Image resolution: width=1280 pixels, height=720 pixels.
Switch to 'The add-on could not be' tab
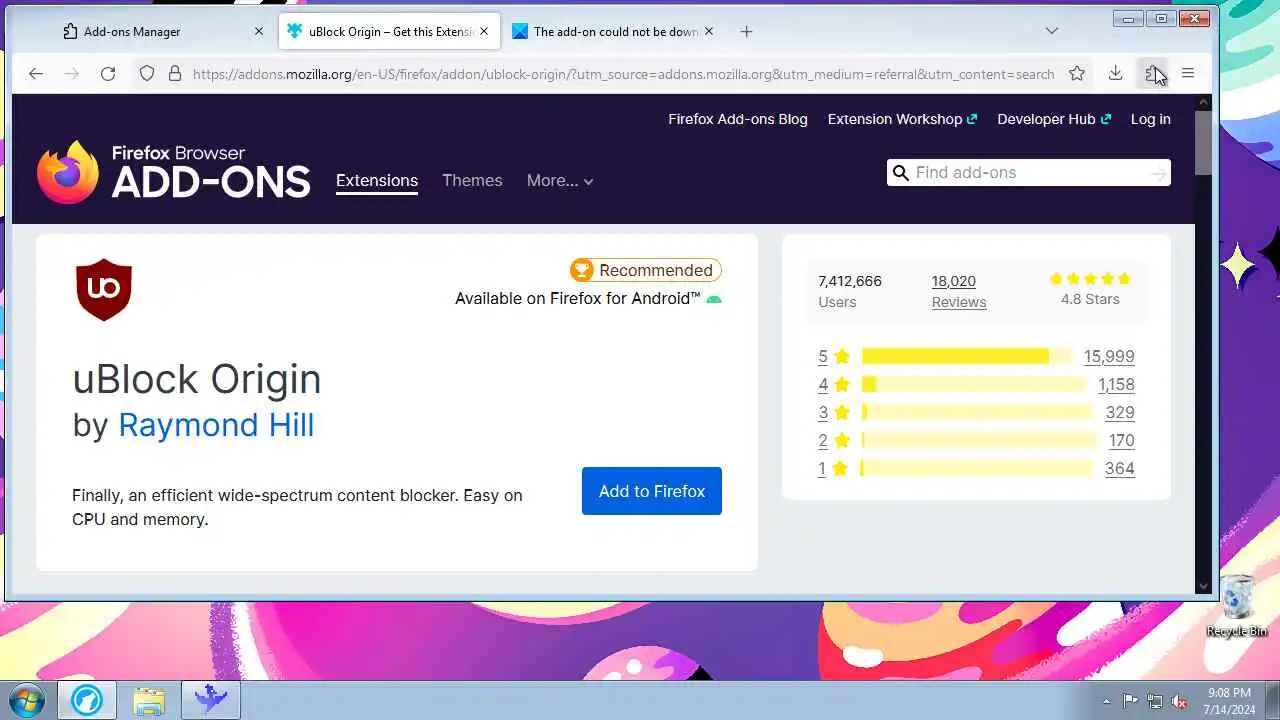pyautogui.click(x=614, y=31)
